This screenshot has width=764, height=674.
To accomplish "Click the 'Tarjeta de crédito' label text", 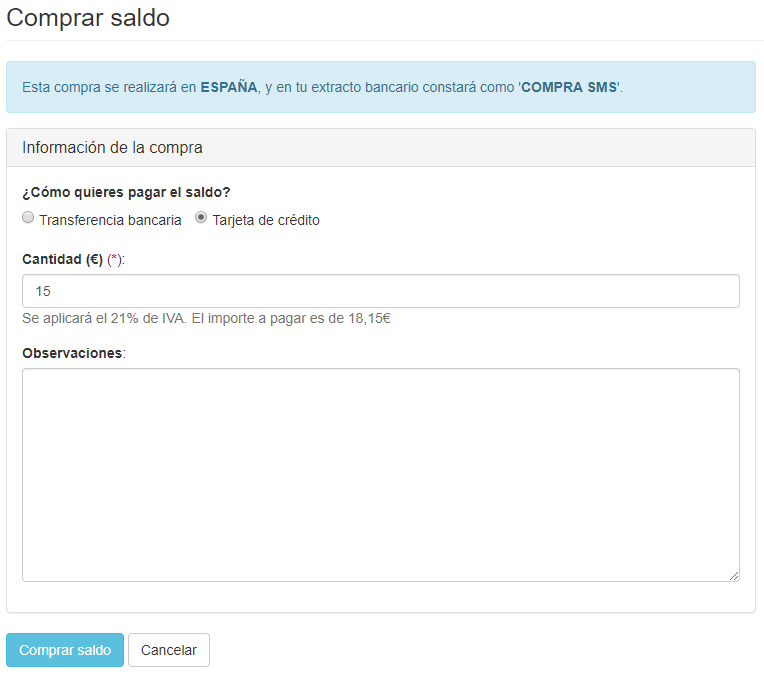I will 266,220.
